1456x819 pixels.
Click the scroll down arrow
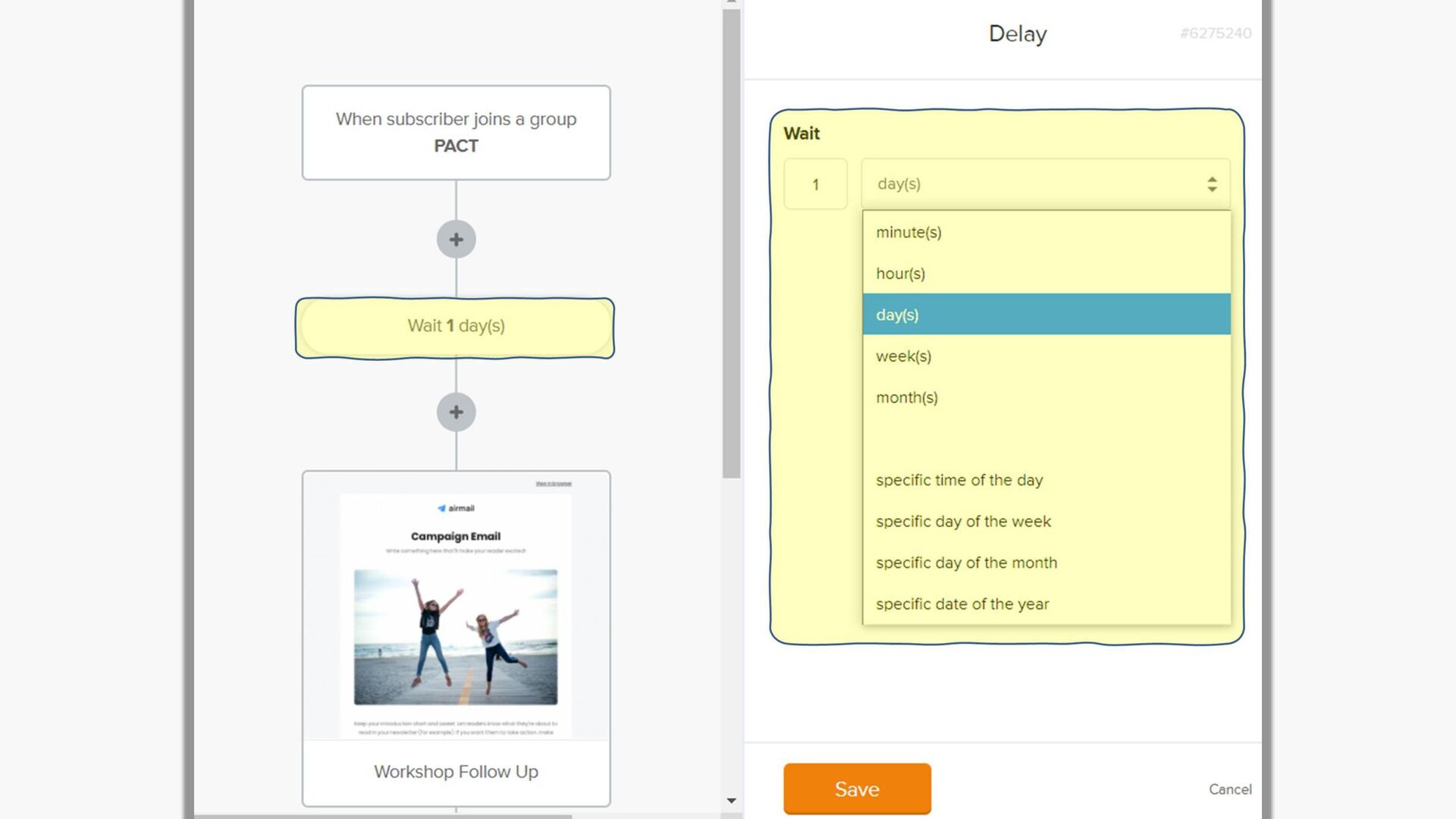pyautogui.click(x=731, y=801)
